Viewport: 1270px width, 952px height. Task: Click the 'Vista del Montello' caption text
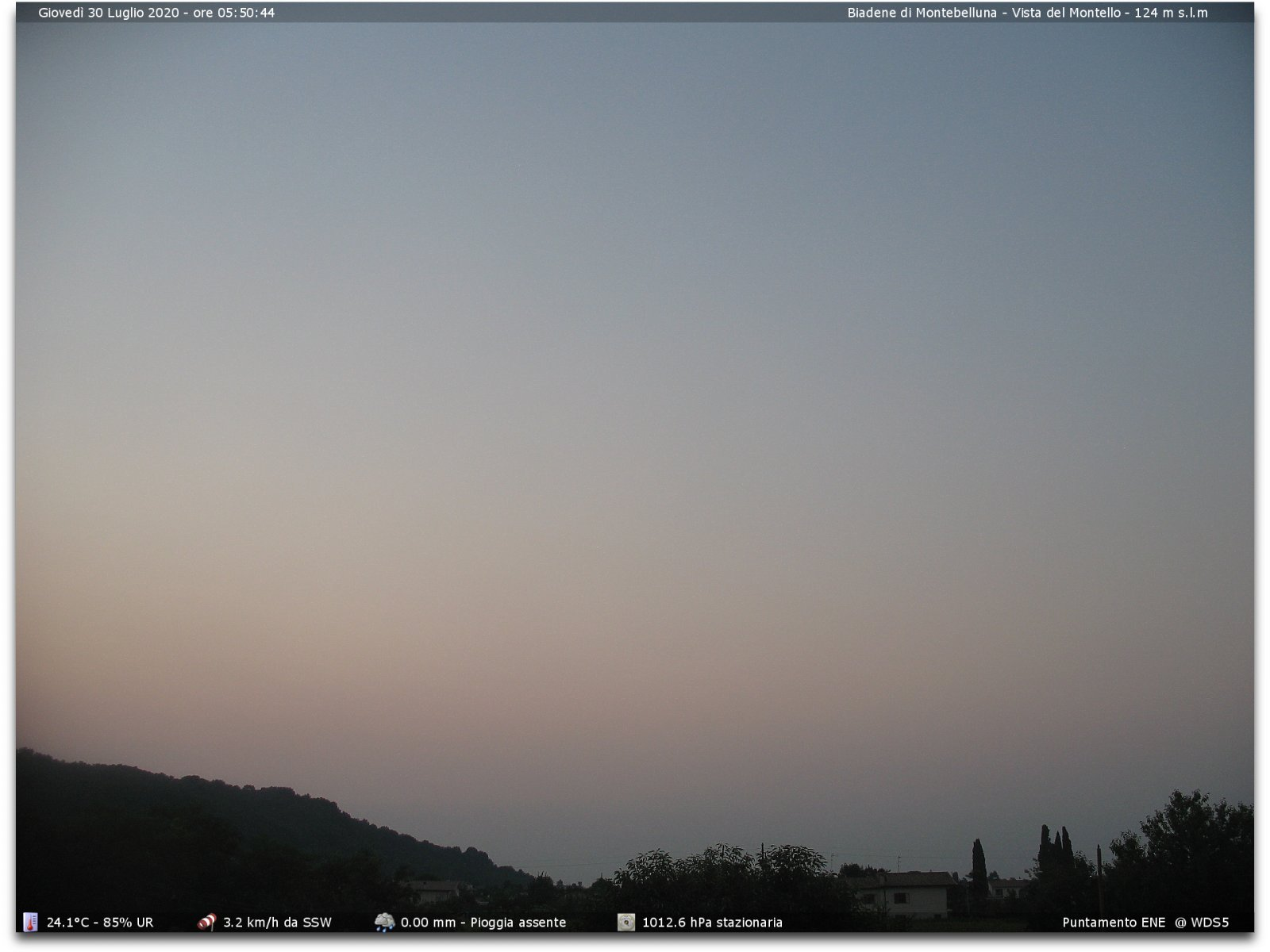[x=1066, y=13]
